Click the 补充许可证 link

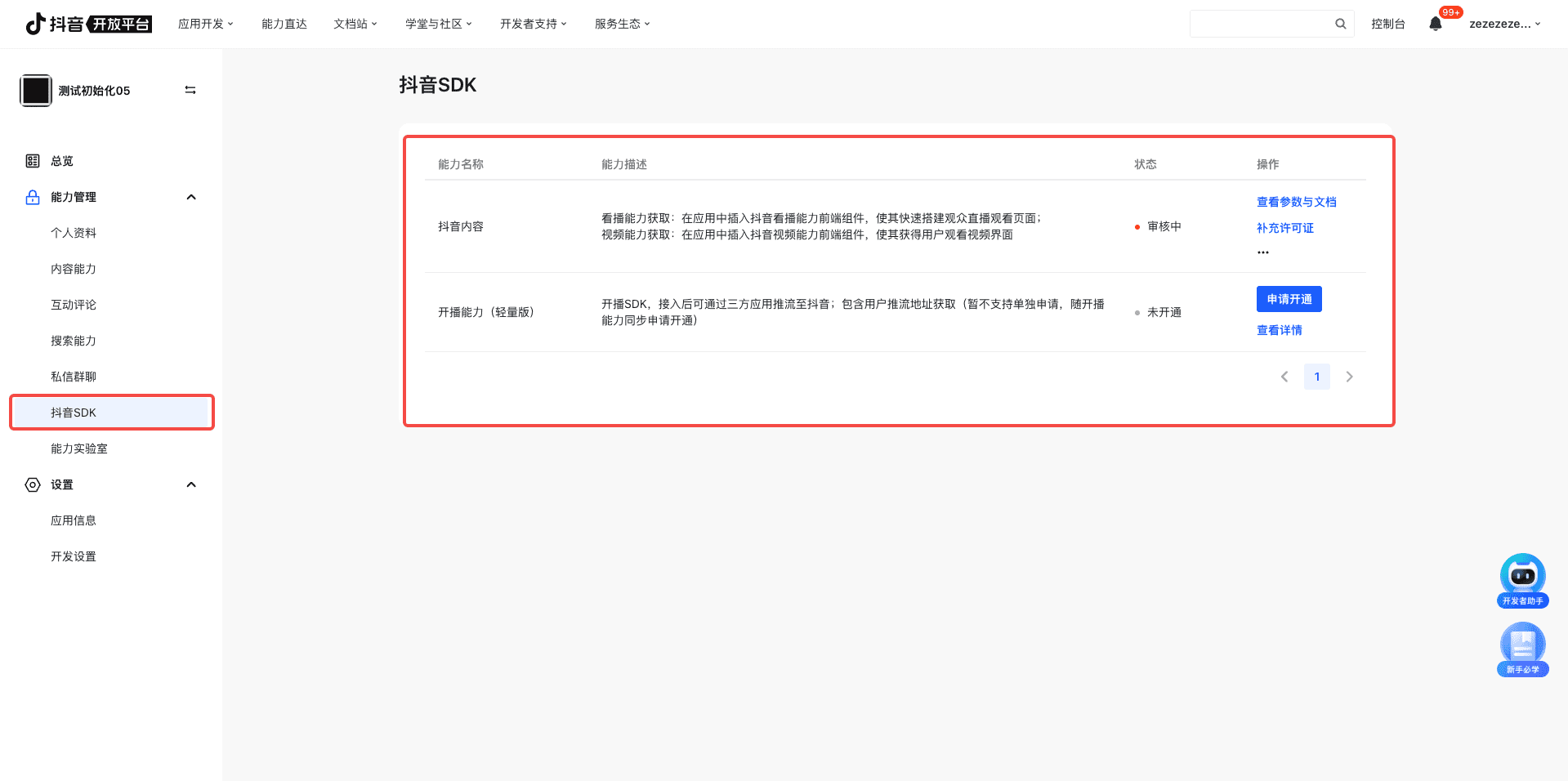(x=1285, y=228)
